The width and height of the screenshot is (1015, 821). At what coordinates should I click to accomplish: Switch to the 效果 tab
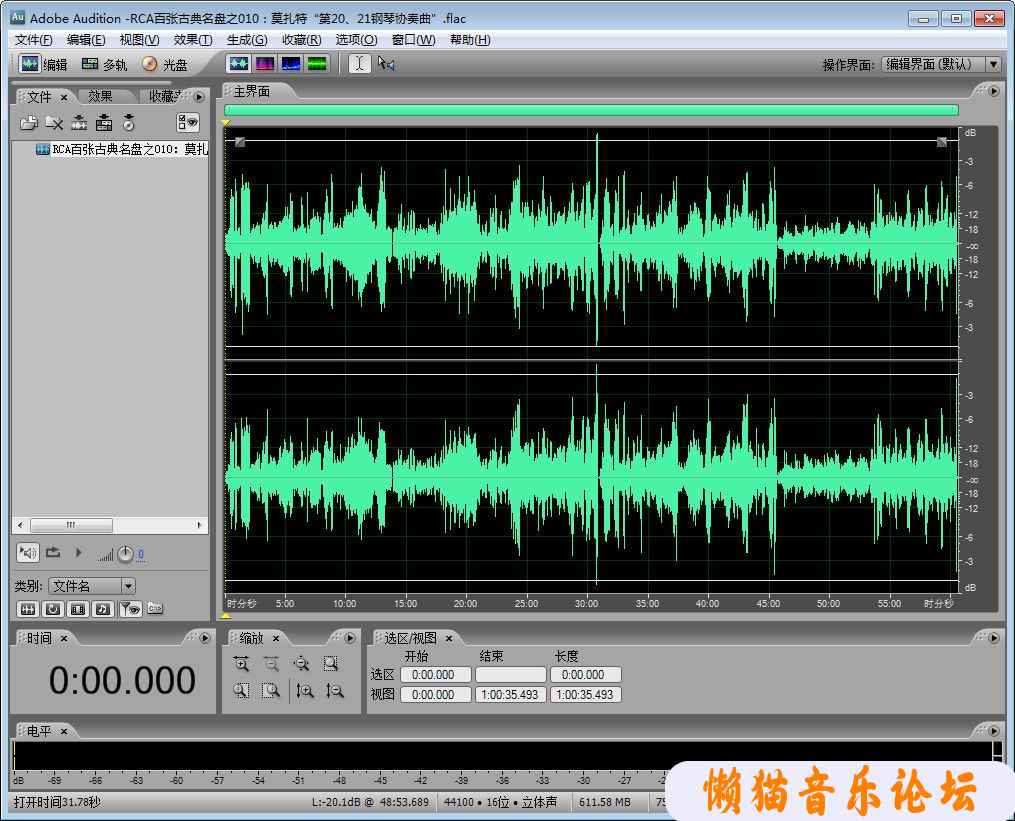tap(100, 96)
